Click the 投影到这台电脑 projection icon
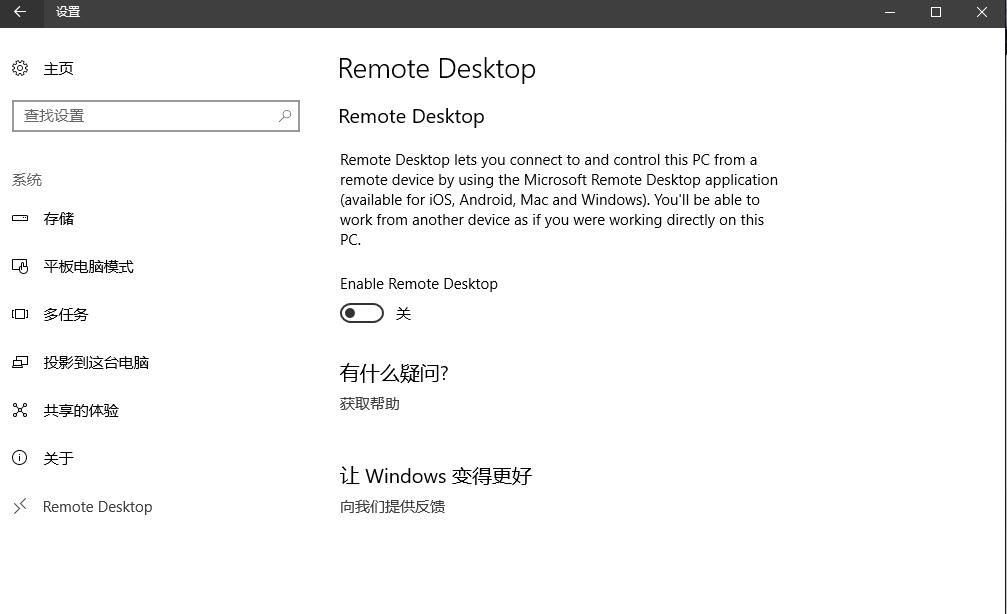 (x=20, y=362)
